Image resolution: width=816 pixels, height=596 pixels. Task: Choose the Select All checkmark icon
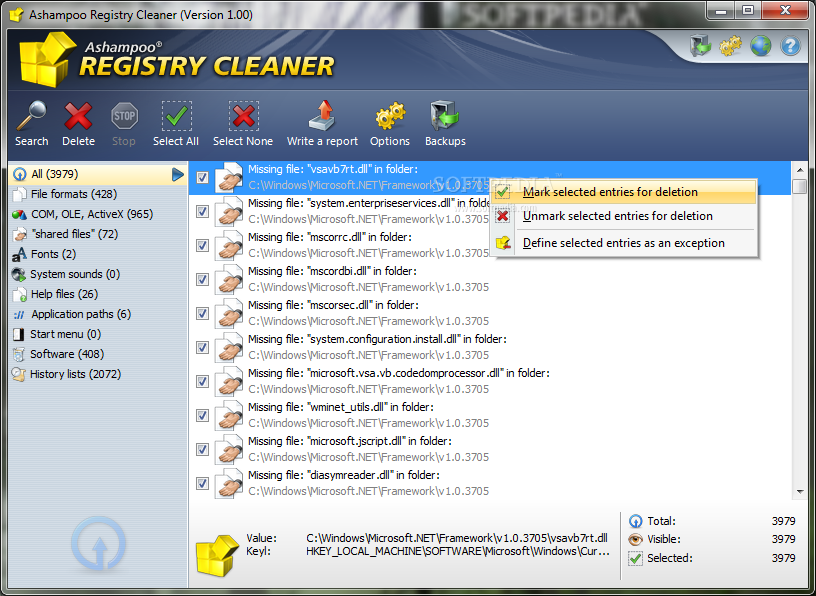(176, 116)
